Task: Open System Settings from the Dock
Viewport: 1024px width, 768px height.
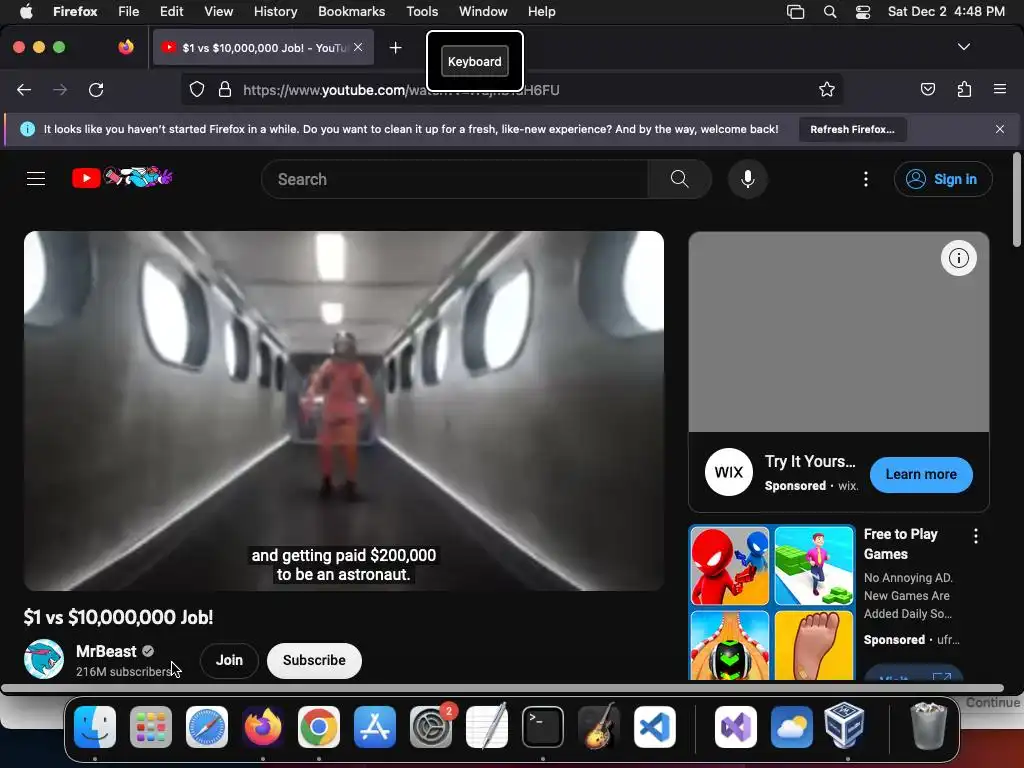Action: click(x=431, y=726)
